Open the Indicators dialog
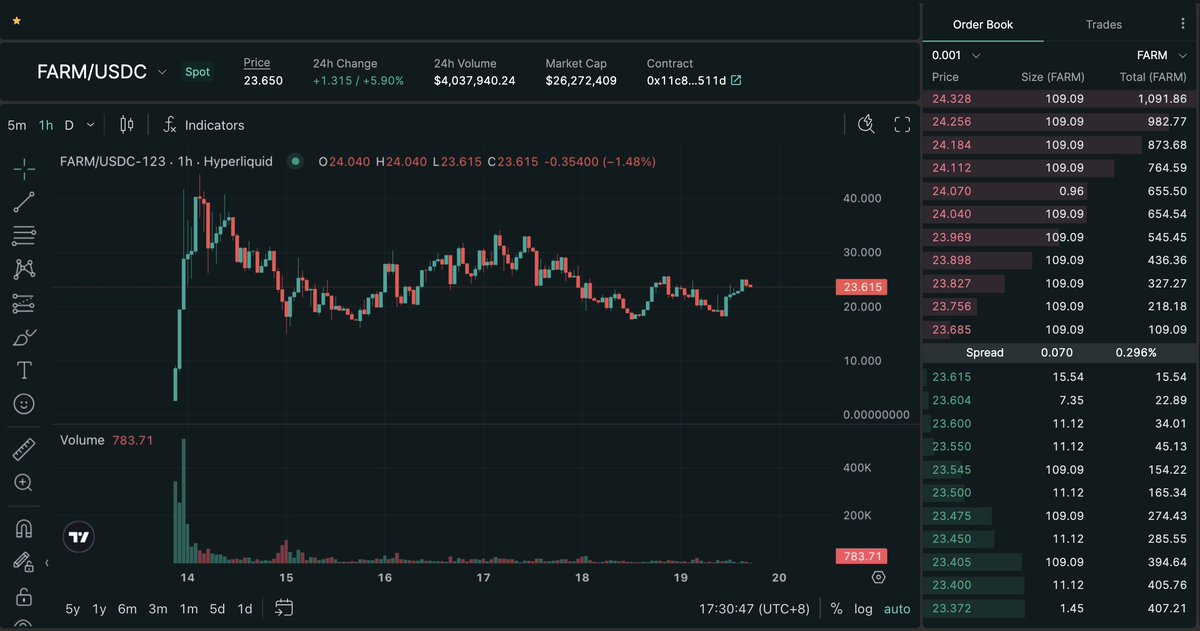Viewport: 1200px width, 631px height. 204,125
